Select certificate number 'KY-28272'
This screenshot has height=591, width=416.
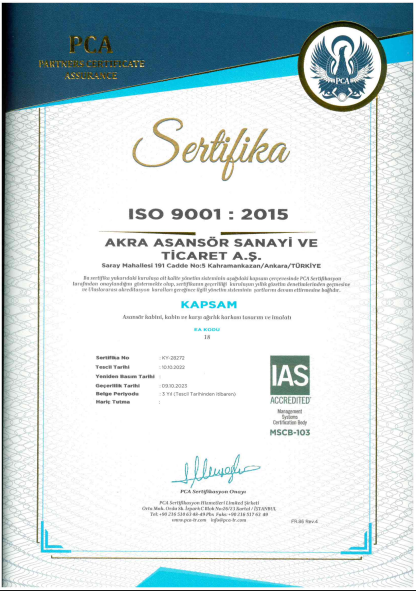coord(173,358)
